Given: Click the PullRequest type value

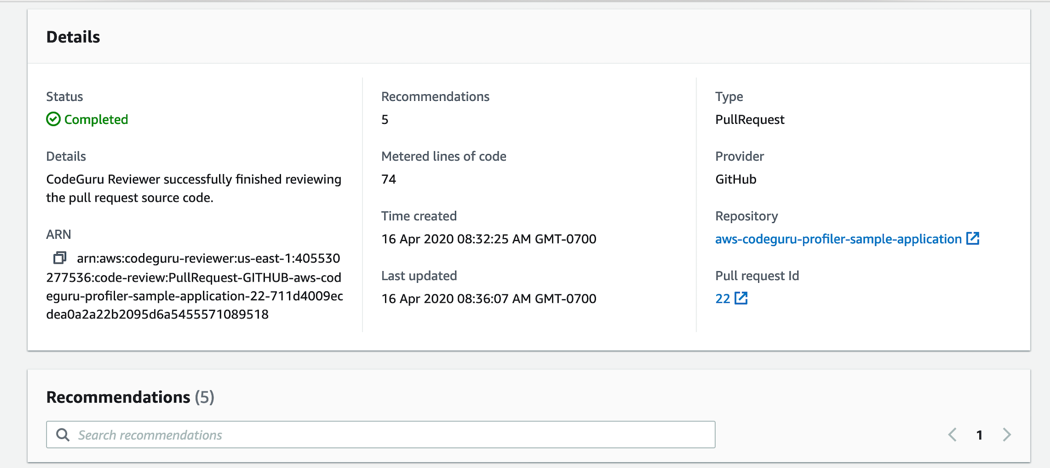Looking at the screenshot, I should click(x=749, y=119).
